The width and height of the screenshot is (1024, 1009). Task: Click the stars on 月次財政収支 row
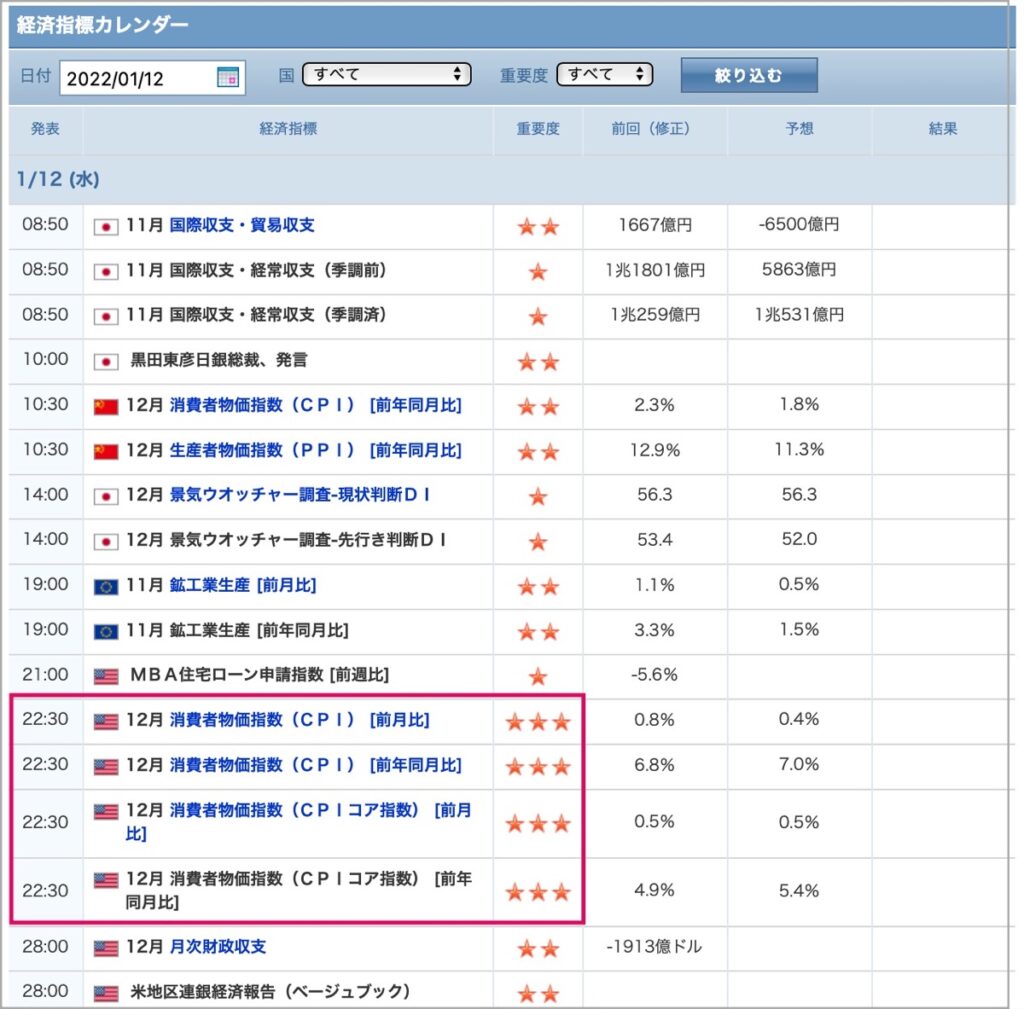(x=538, y=948)
